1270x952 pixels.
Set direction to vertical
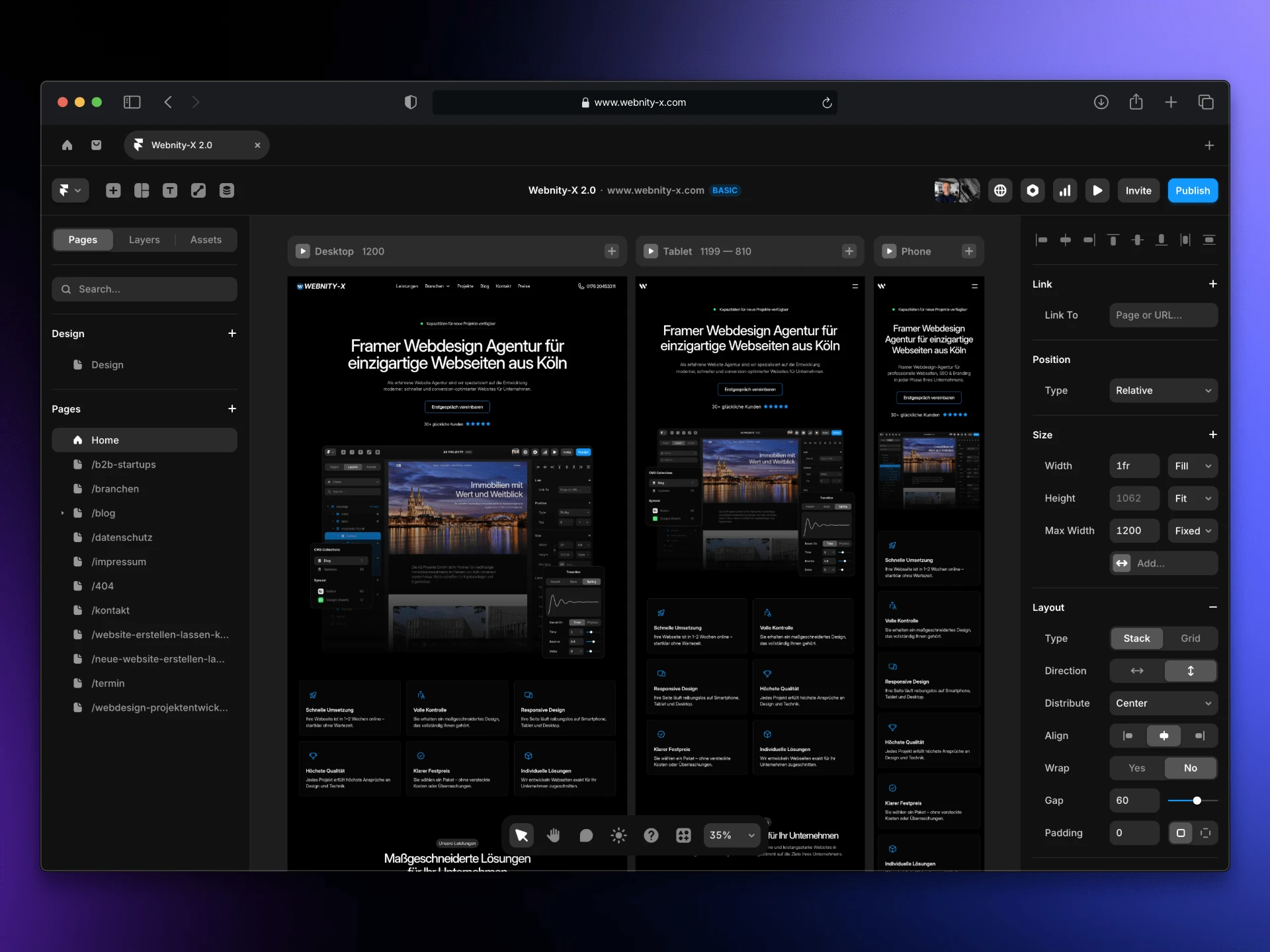coord(1191,670)
